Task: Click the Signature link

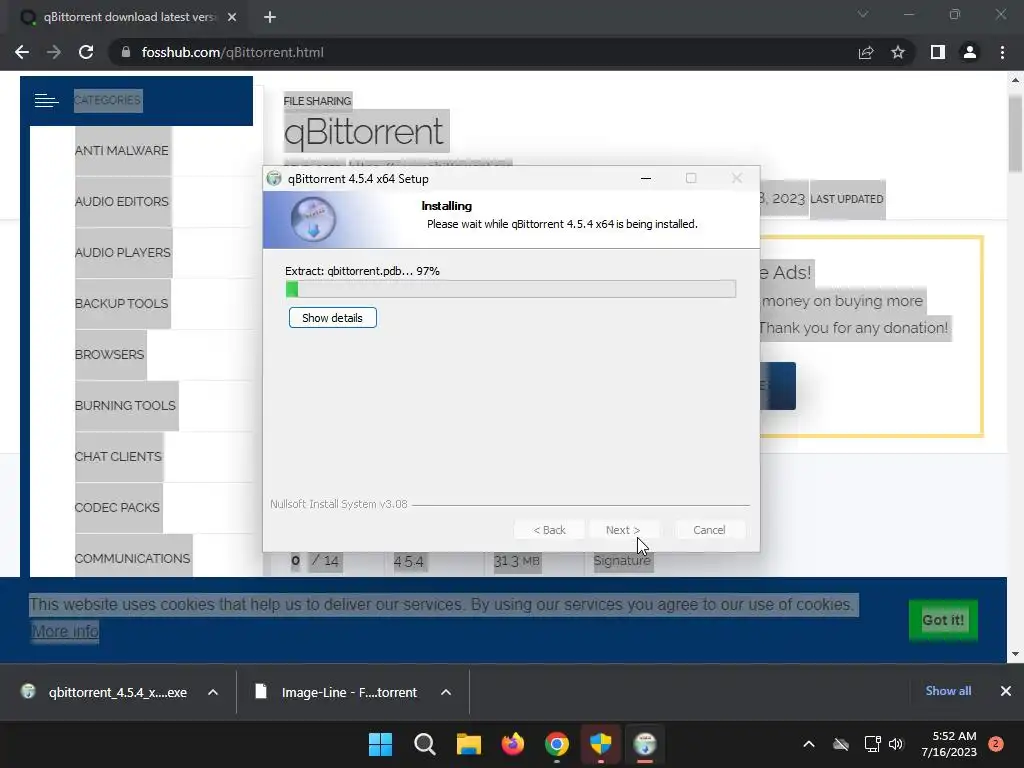Action: 622,560
